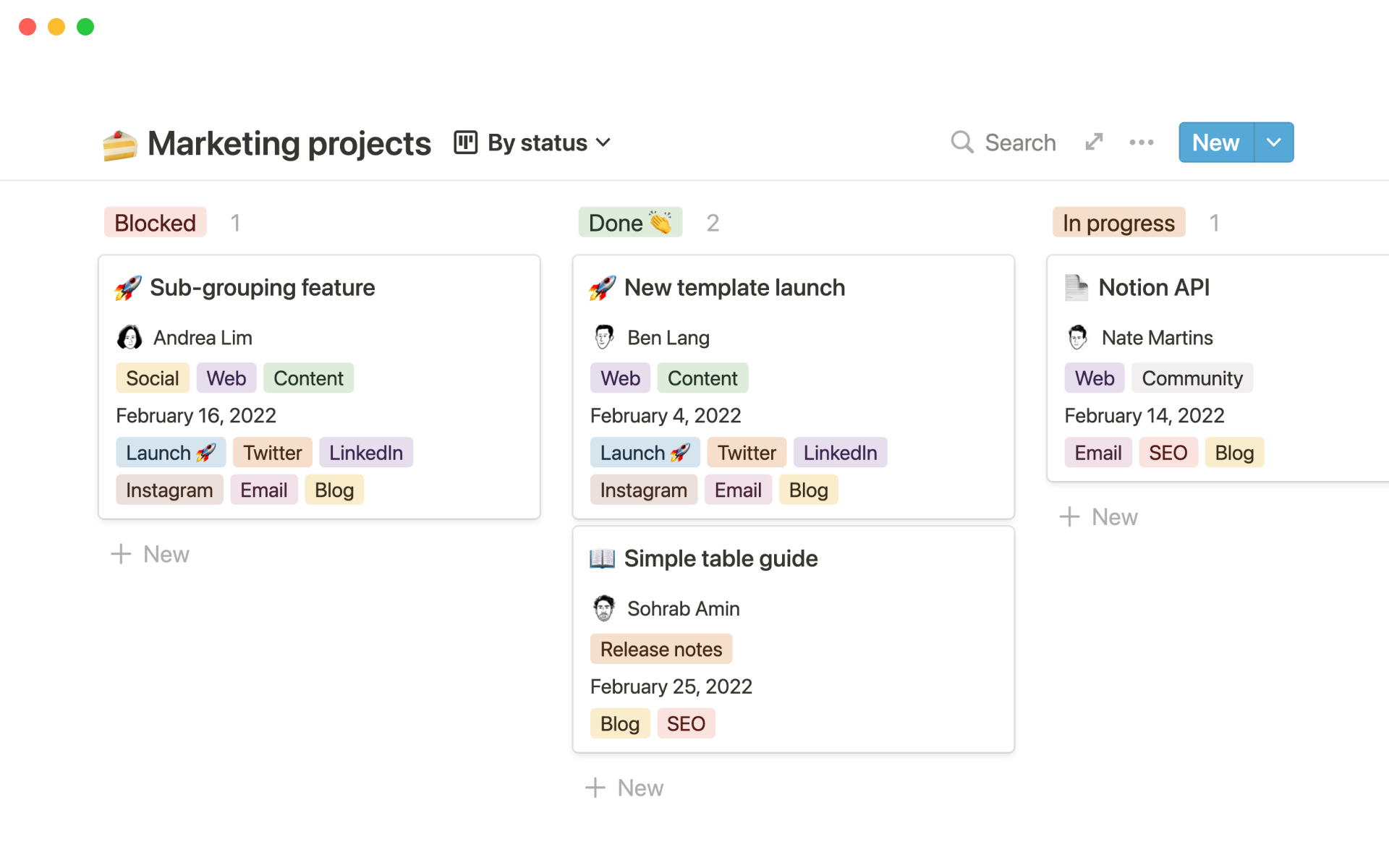The width and height of the screenshot is (1389, 868).
Task: Click the In progress status label
Action: [x=1118, y=222]
